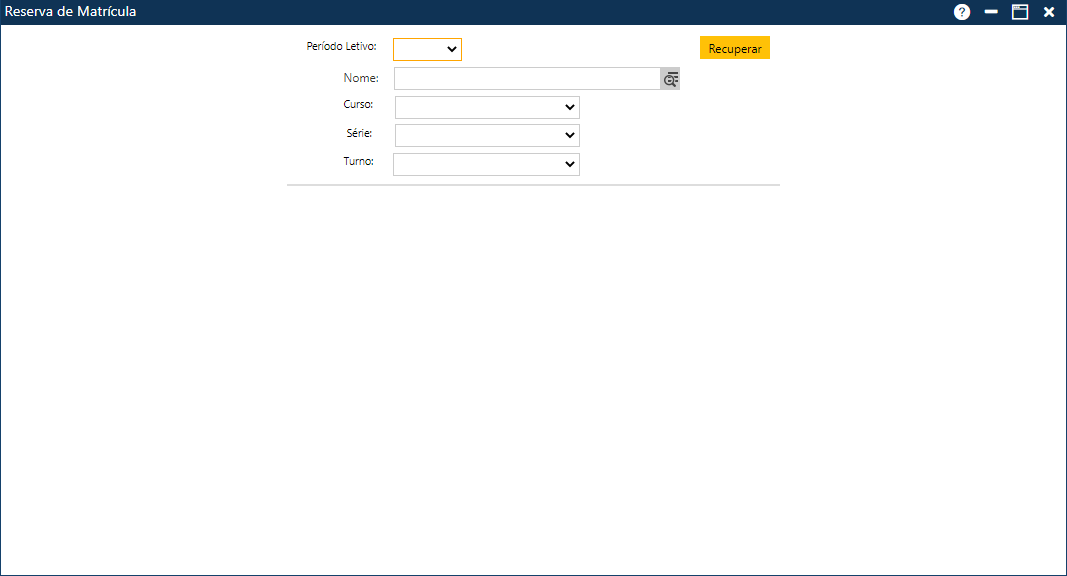
Task: Expand the Série dropdown list
Action: (x=487, y=135)
